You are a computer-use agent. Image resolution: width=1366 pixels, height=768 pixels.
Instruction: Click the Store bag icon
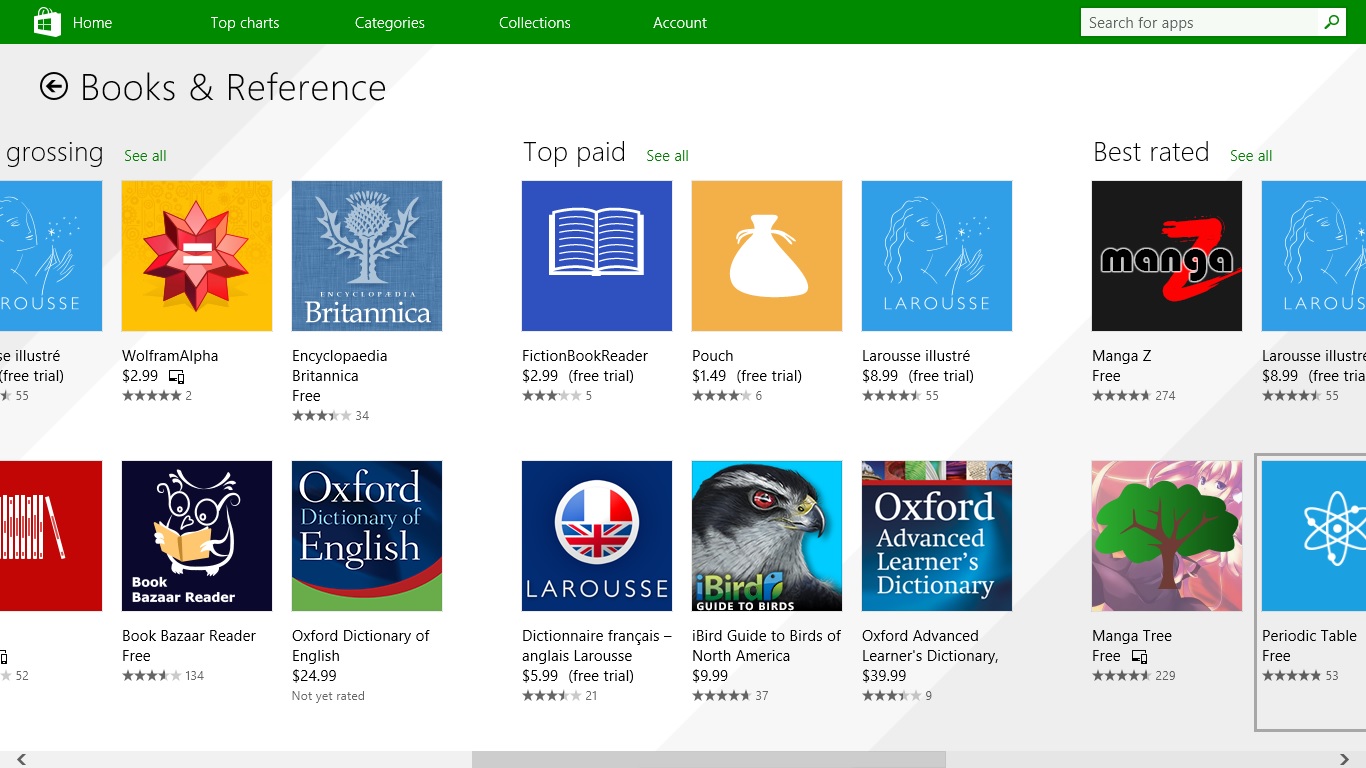[x=48, y=22]
